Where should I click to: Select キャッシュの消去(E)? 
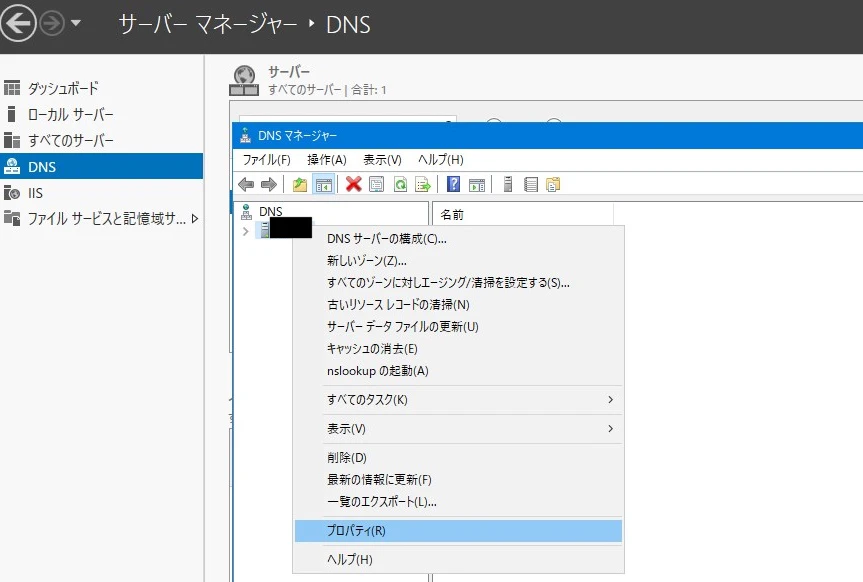tap(458, 349)
